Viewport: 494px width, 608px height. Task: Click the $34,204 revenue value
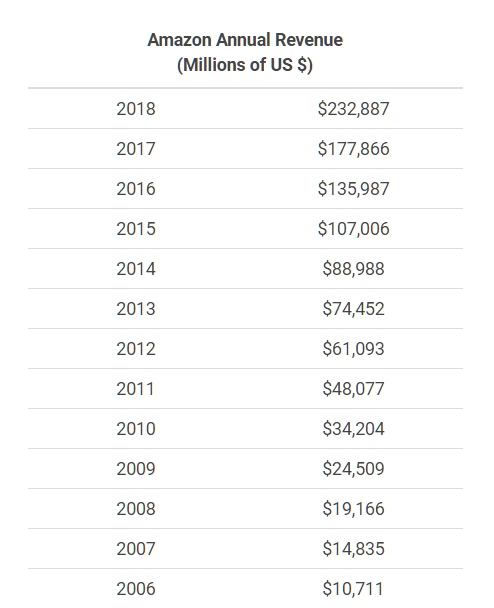(x=353, y=428)
